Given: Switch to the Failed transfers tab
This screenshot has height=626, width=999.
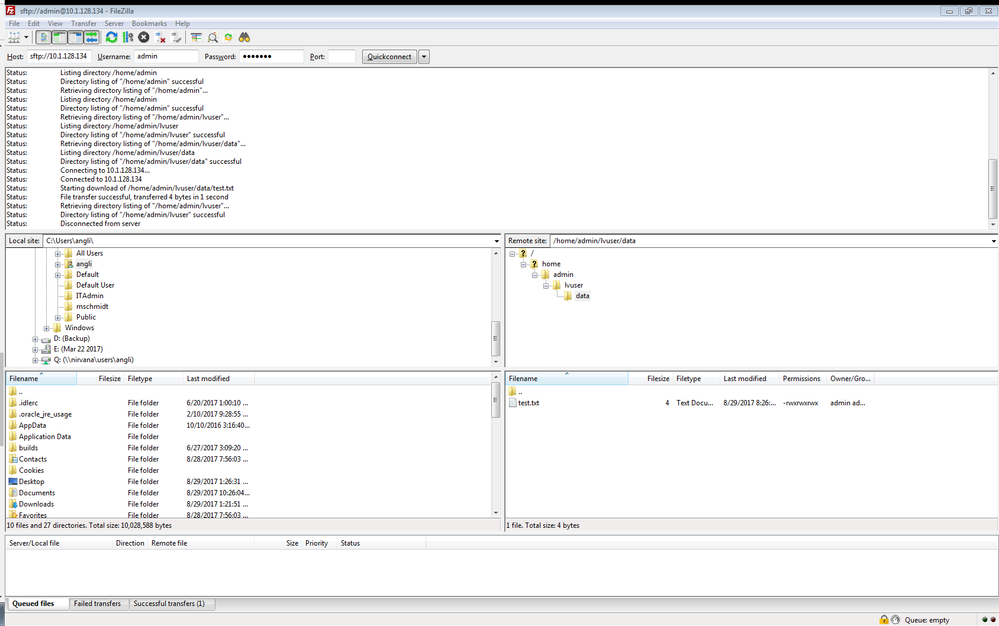Looking at the screenshot, I should click(97, 604).
